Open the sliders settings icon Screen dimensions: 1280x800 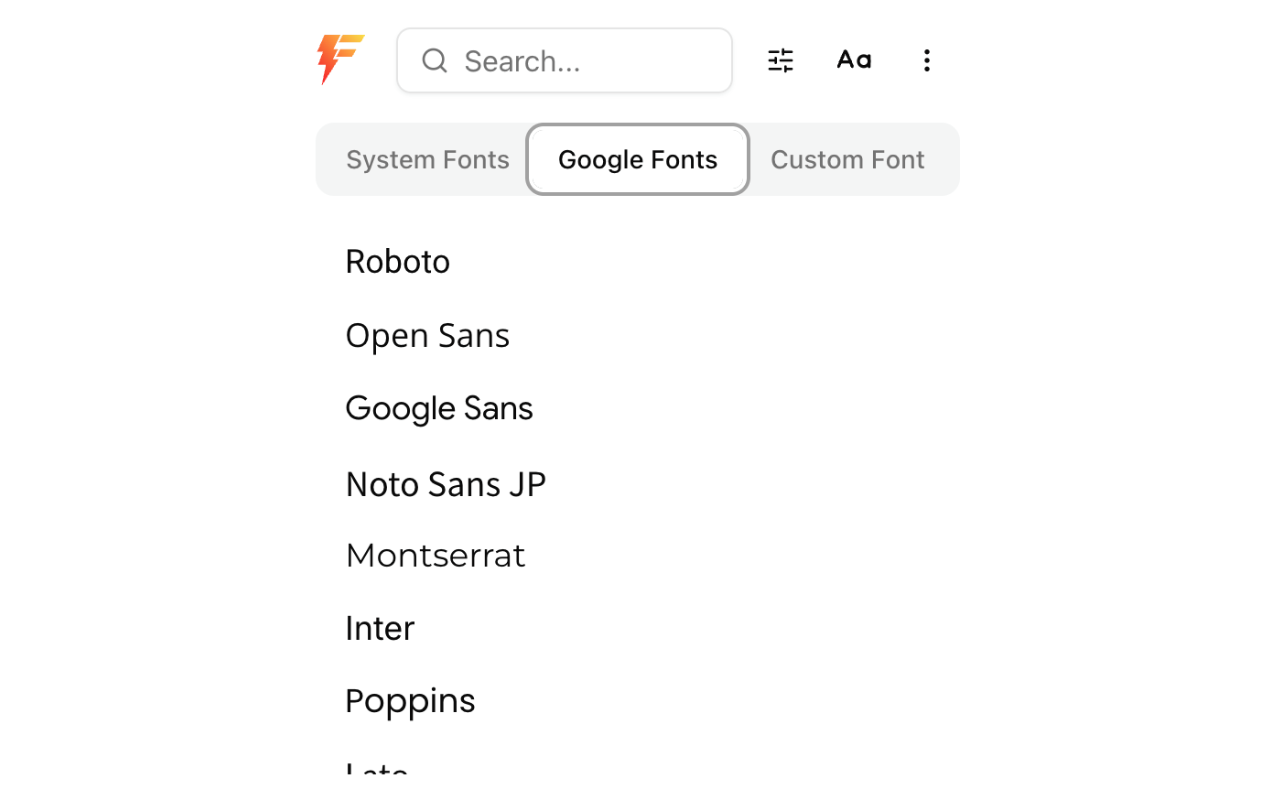coord(780,61)
